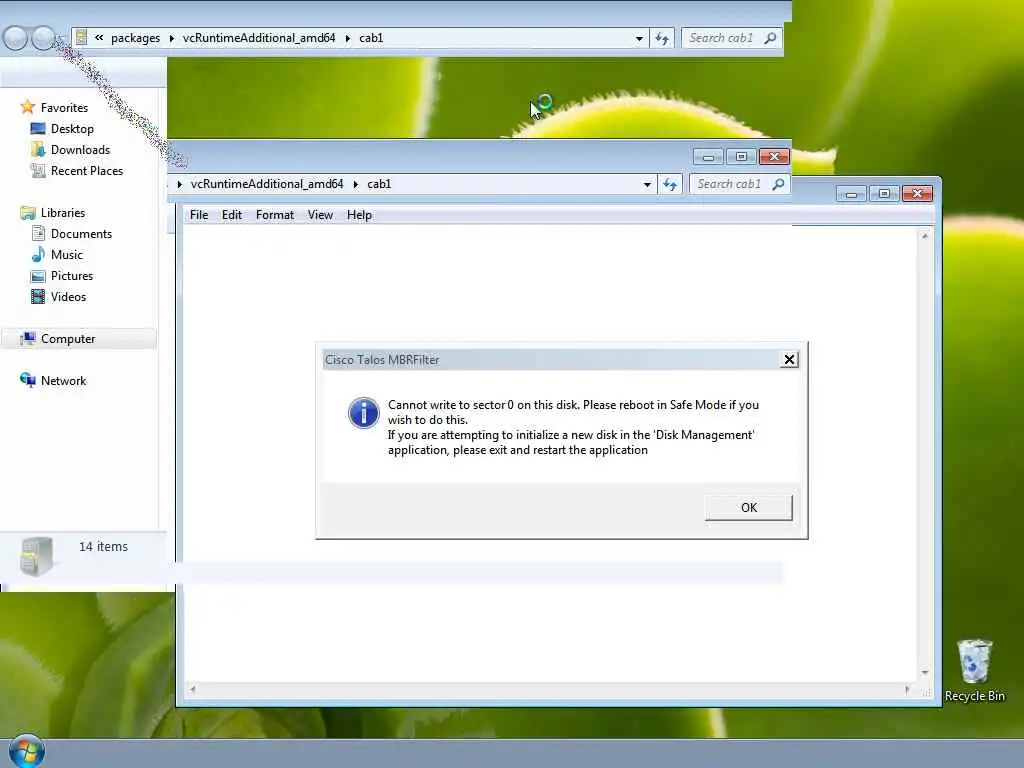Image resolution: width=1024 pixels, height=768 pixels.
Task: Click the Libraries folder icon
Action: click(27, 213)
